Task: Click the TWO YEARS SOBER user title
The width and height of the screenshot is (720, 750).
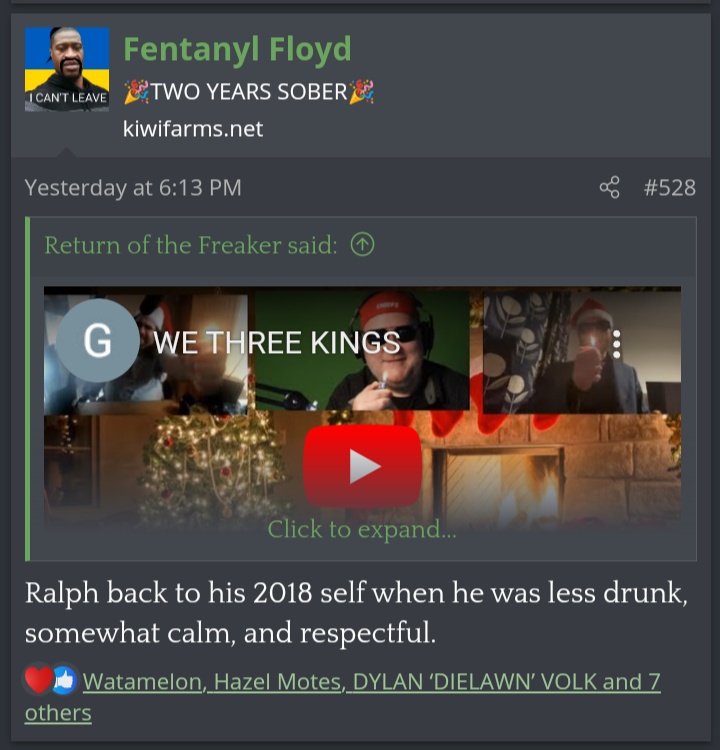Action: click(249, 91)
